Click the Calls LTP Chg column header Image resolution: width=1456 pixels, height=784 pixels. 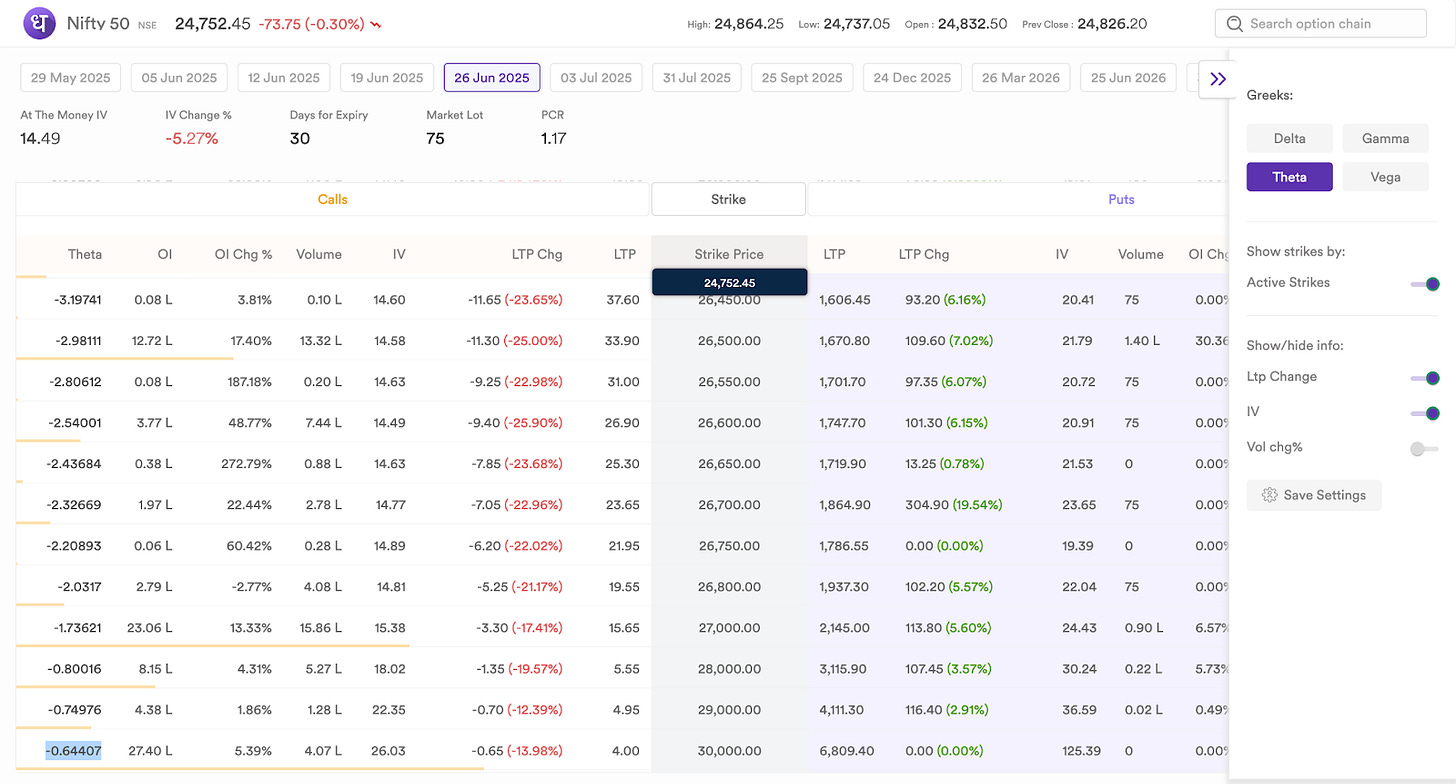point(535,254)
